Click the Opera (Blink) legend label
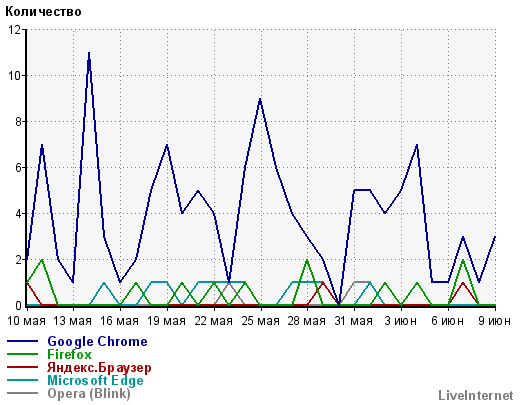Image resolution: width=520 pixels, height=405 pixels. tap(89, 394)
